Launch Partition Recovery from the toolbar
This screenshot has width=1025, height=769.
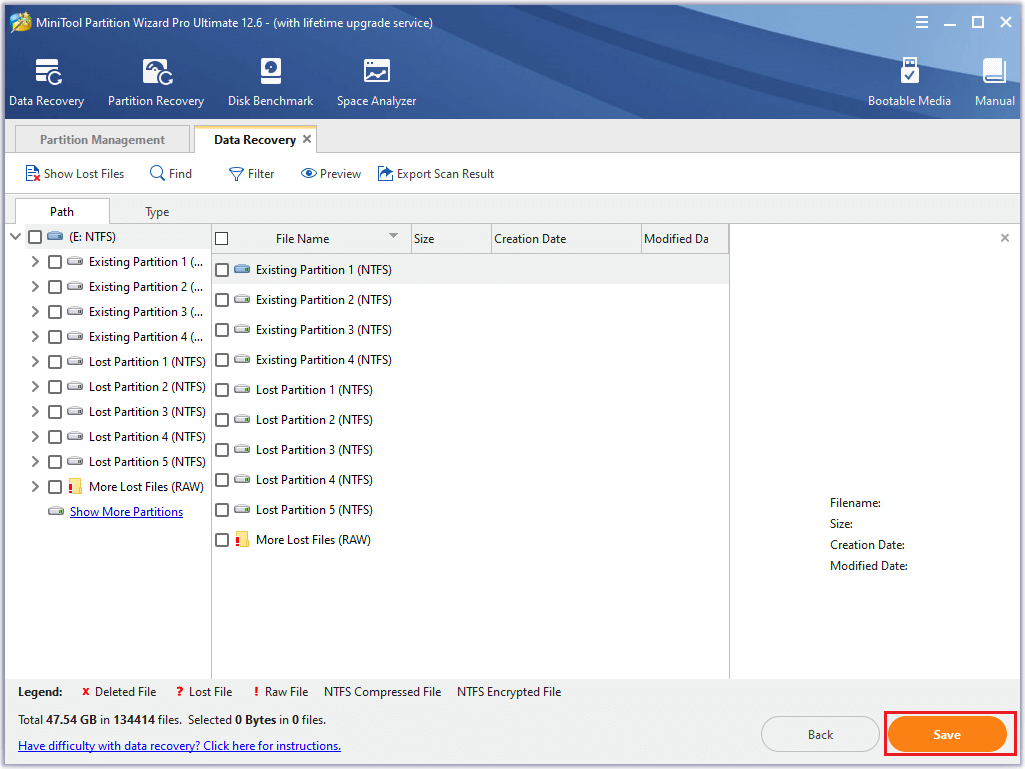[157, 72]
